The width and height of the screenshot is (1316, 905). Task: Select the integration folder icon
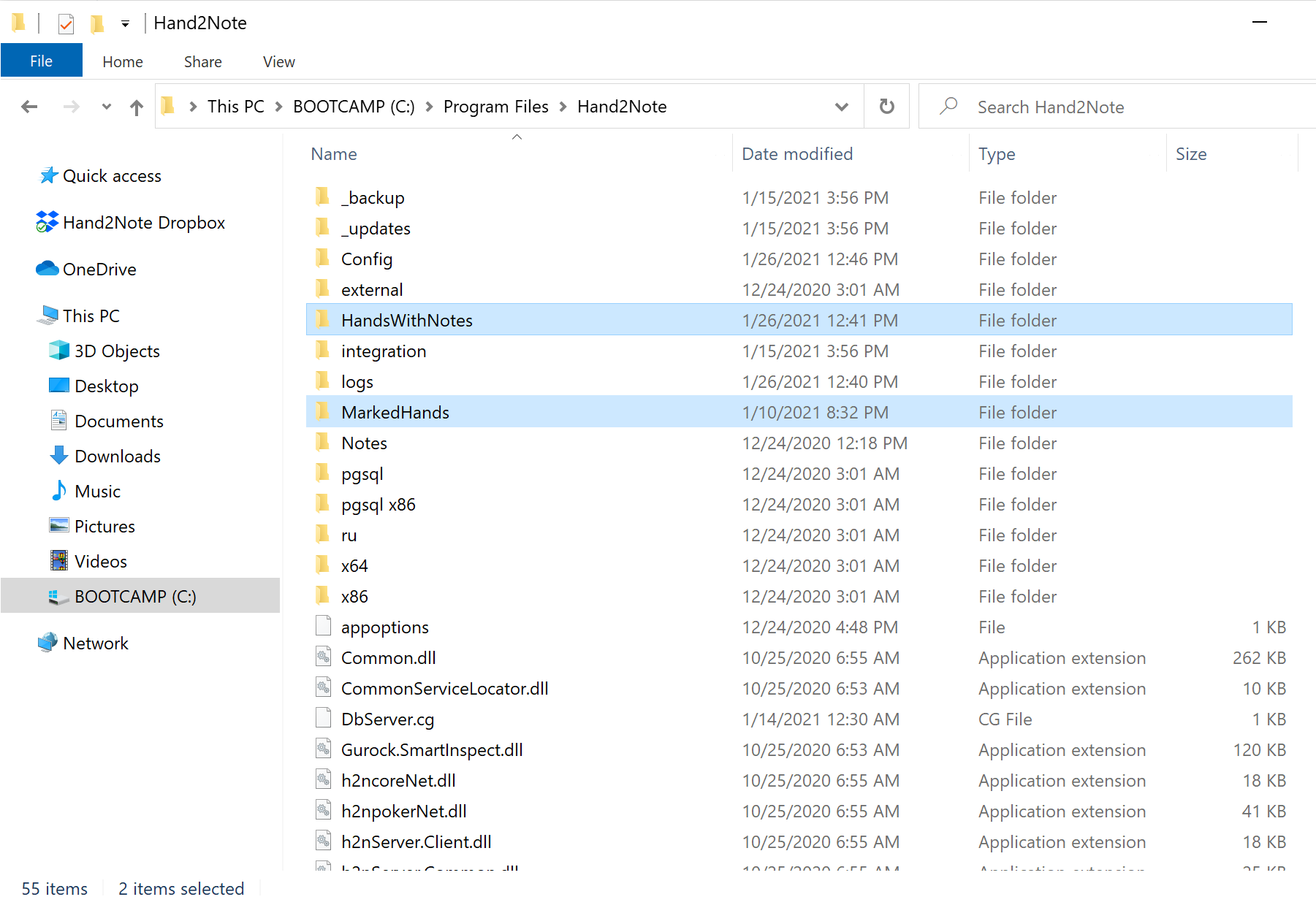click(x=322, y=351)
